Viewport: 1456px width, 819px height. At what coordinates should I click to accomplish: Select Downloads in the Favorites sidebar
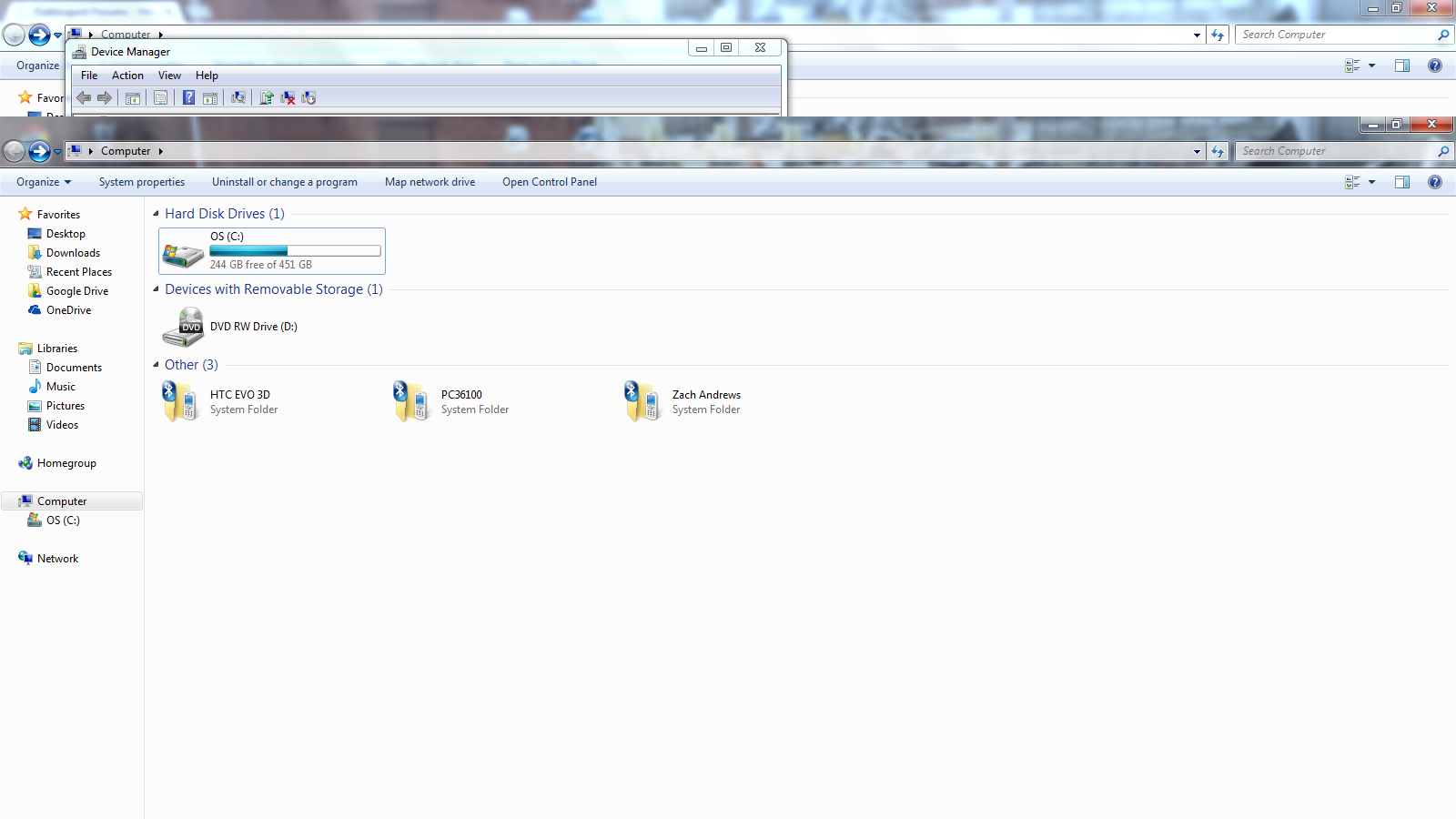coord(73,253)
